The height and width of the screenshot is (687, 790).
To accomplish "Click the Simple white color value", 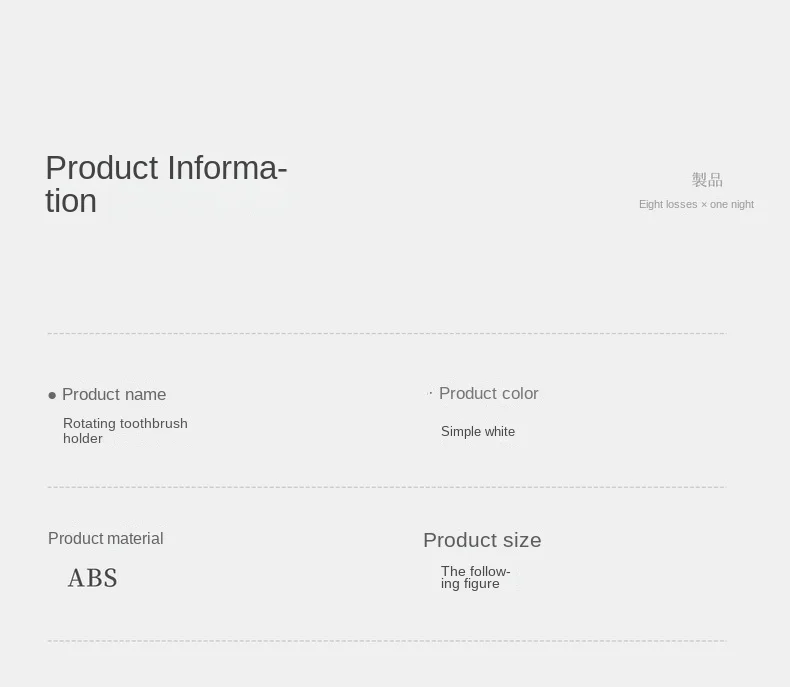I will pyautogui.click(x=478, y=432).
